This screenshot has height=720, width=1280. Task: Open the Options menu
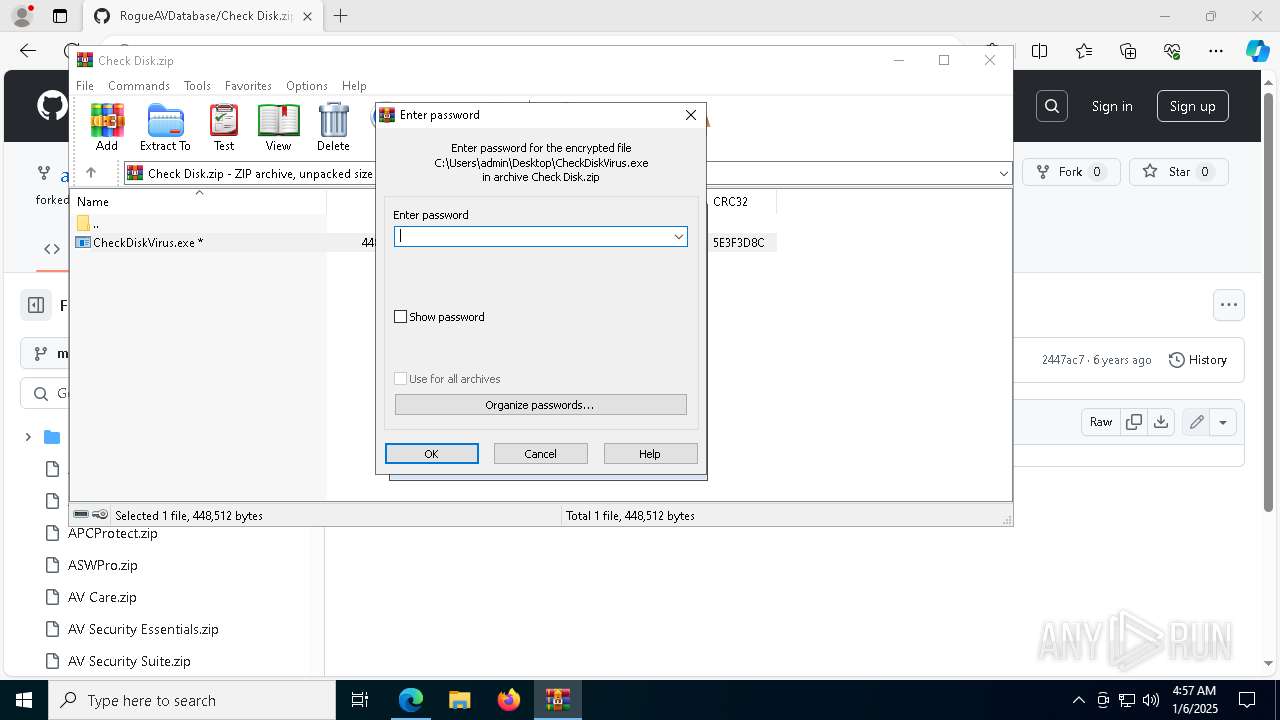pyautogui.click(x=306, y=86)
